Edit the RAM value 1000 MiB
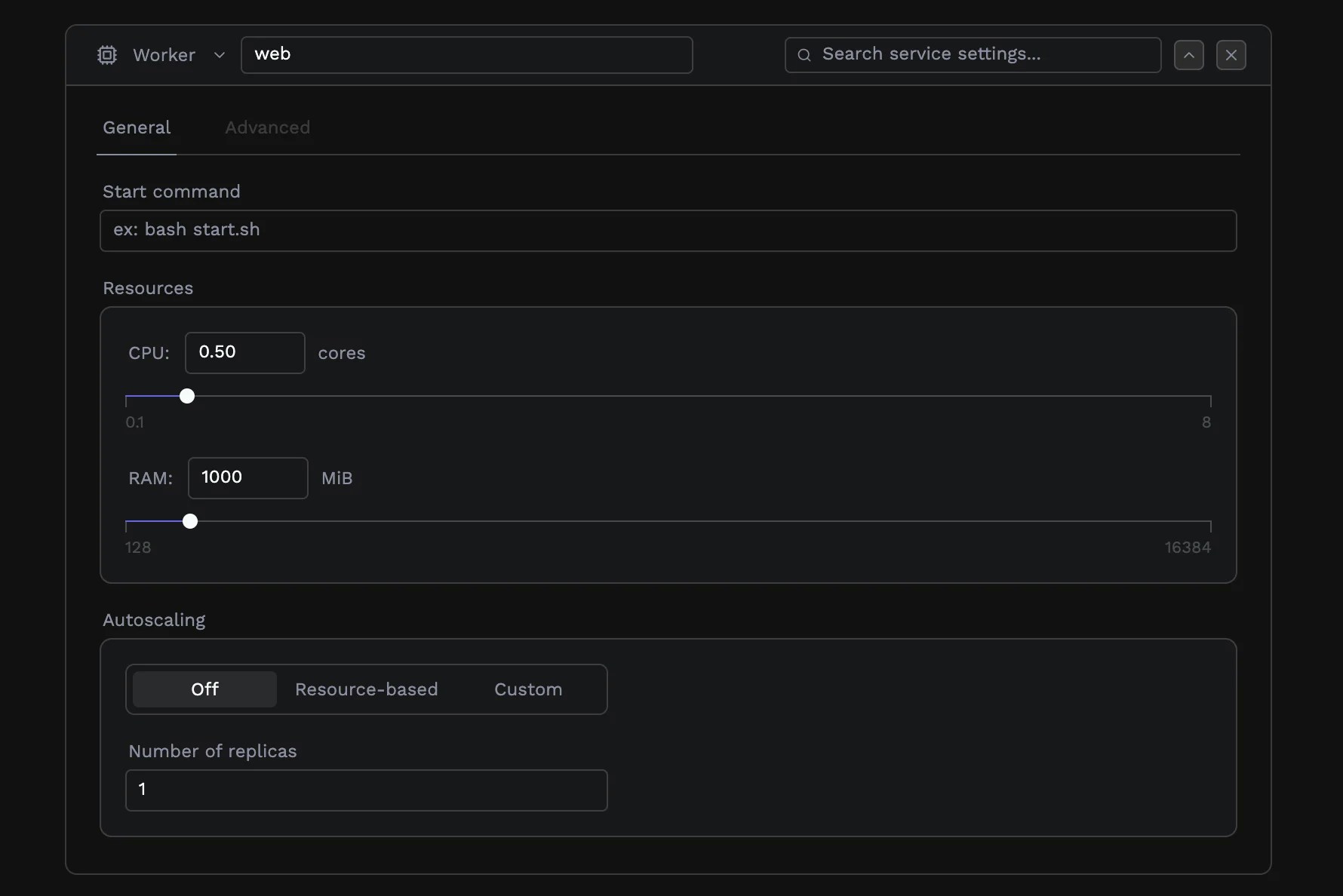The width and height of the screenshot is (1343, 896). point(247,477)
